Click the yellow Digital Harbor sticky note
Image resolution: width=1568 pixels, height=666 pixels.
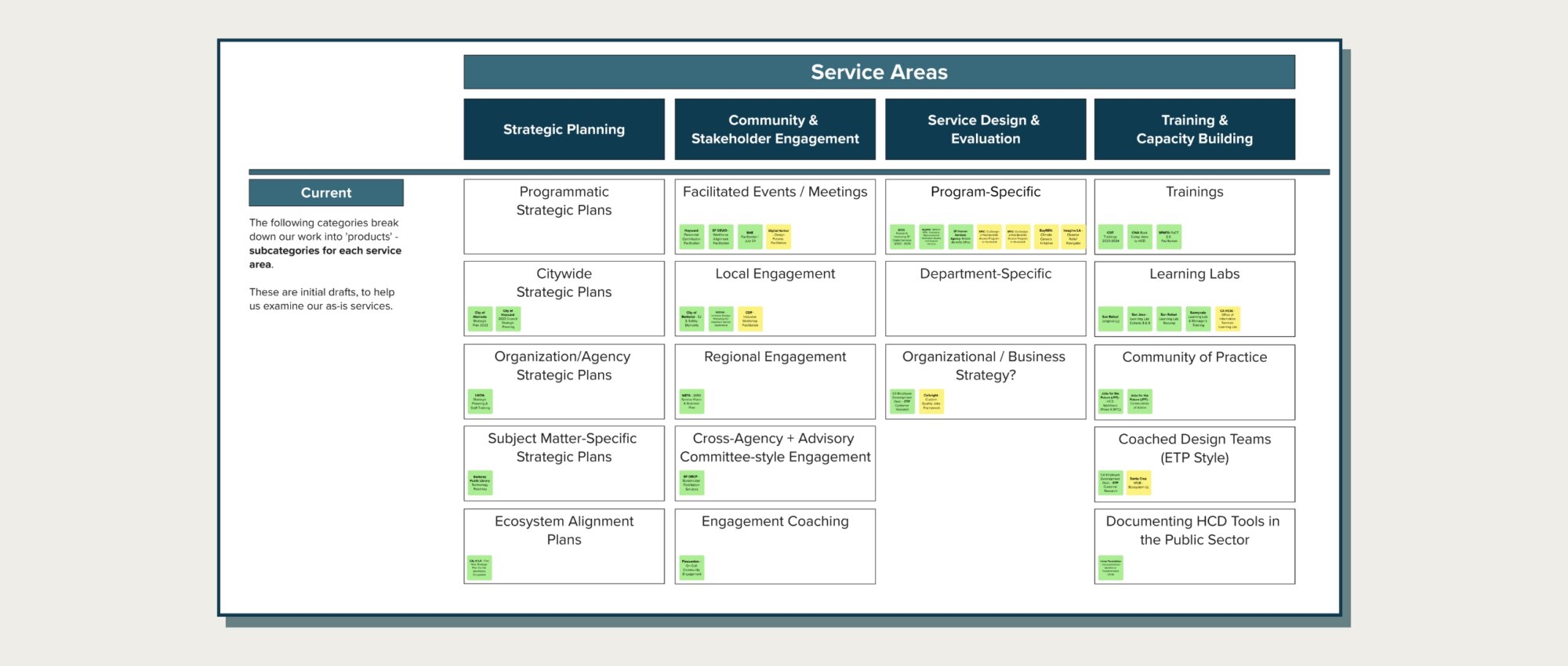pyautogui.click(x=779, y=237)
